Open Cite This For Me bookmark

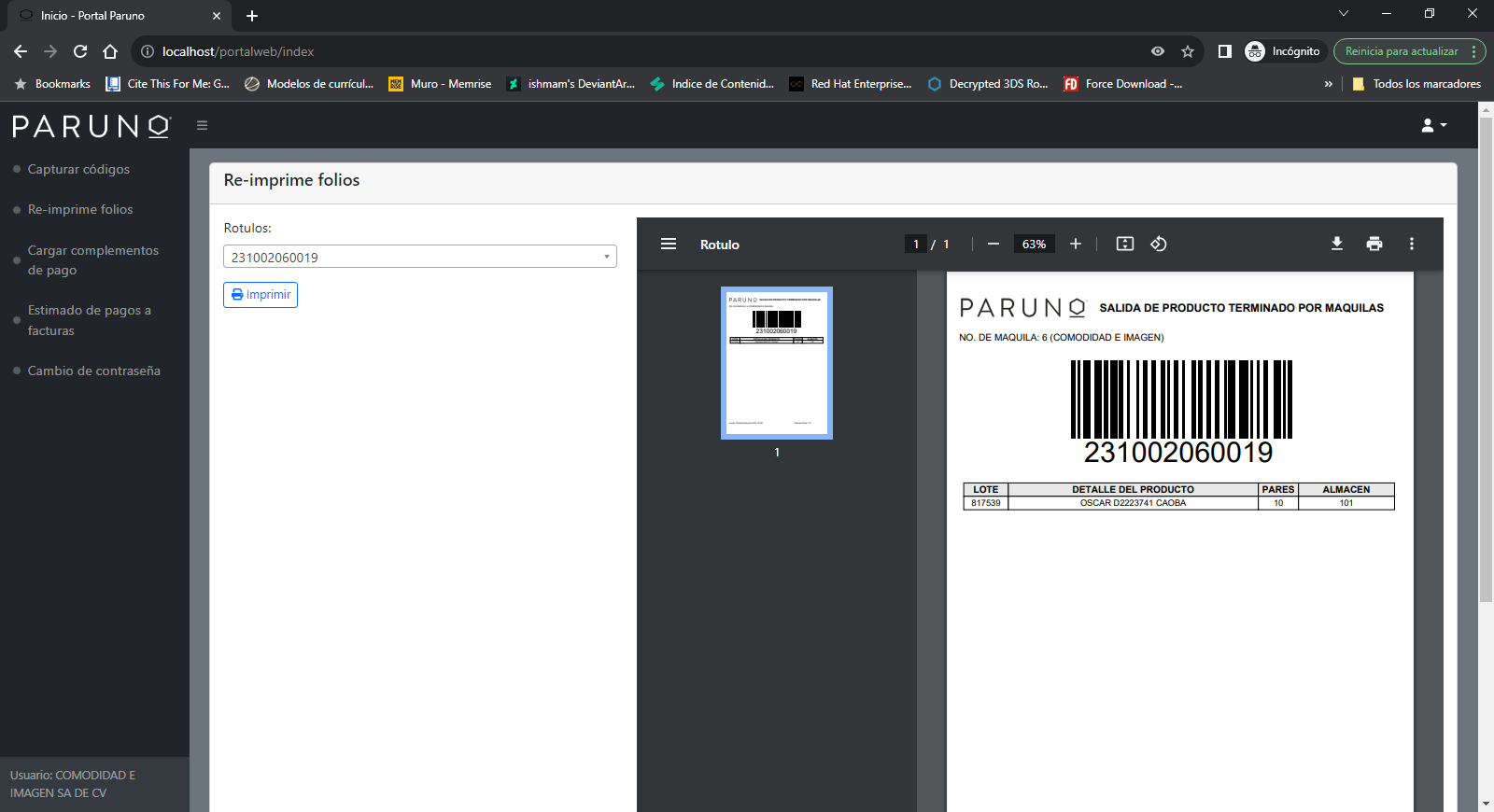168,84
